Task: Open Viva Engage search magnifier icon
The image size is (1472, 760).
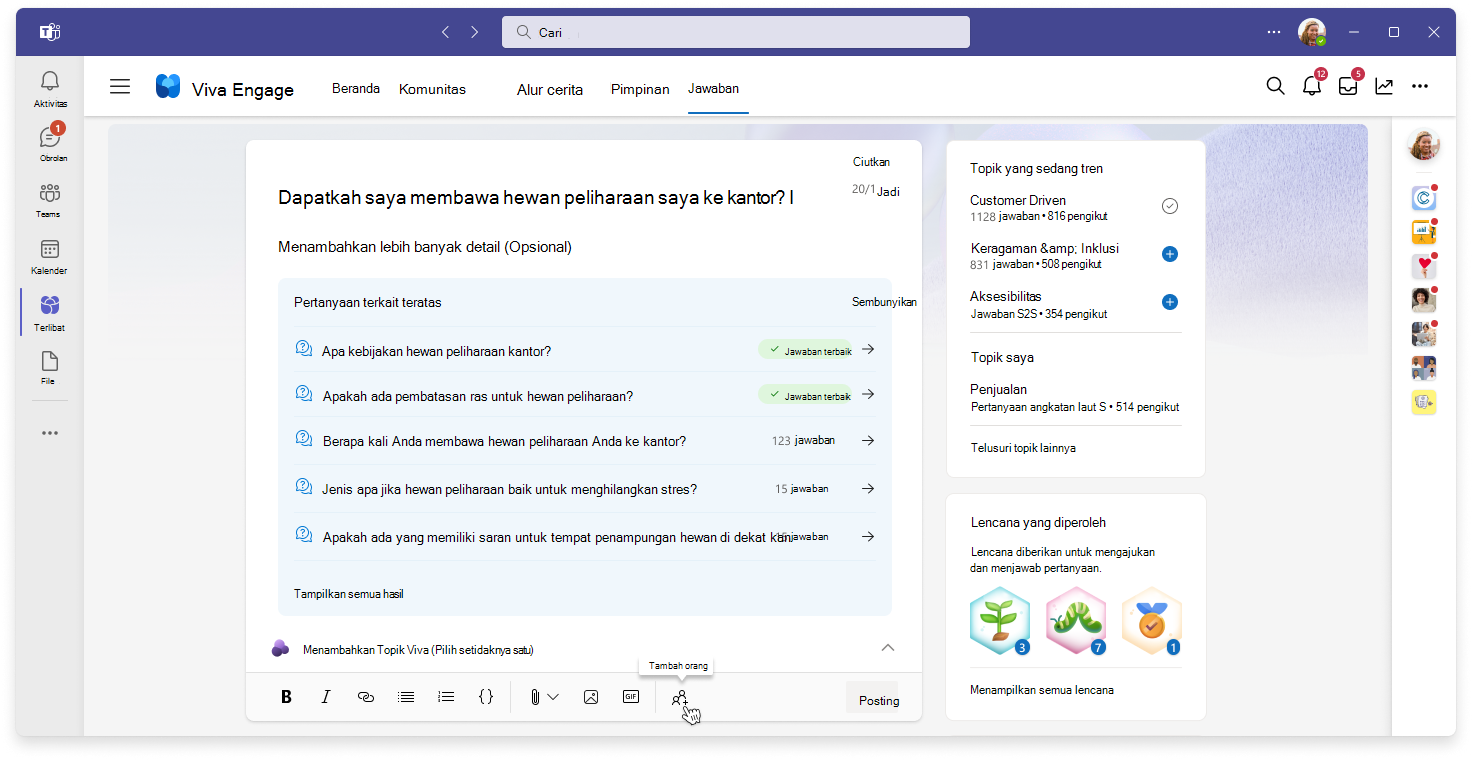Action: 1275,86
